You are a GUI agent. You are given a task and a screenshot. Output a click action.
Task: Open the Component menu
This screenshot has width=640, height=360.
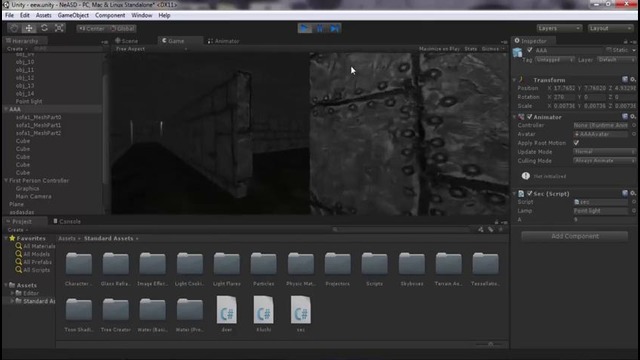click(x=110, y=16)
